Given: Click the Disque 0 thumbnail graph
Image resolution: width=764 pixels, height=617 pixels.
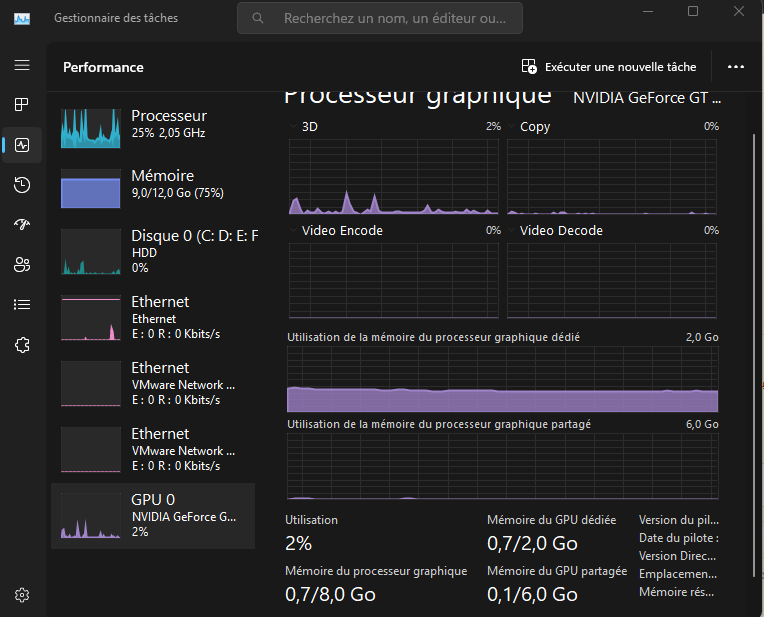Looking at the screenshot, I should (x=91, y=251).
